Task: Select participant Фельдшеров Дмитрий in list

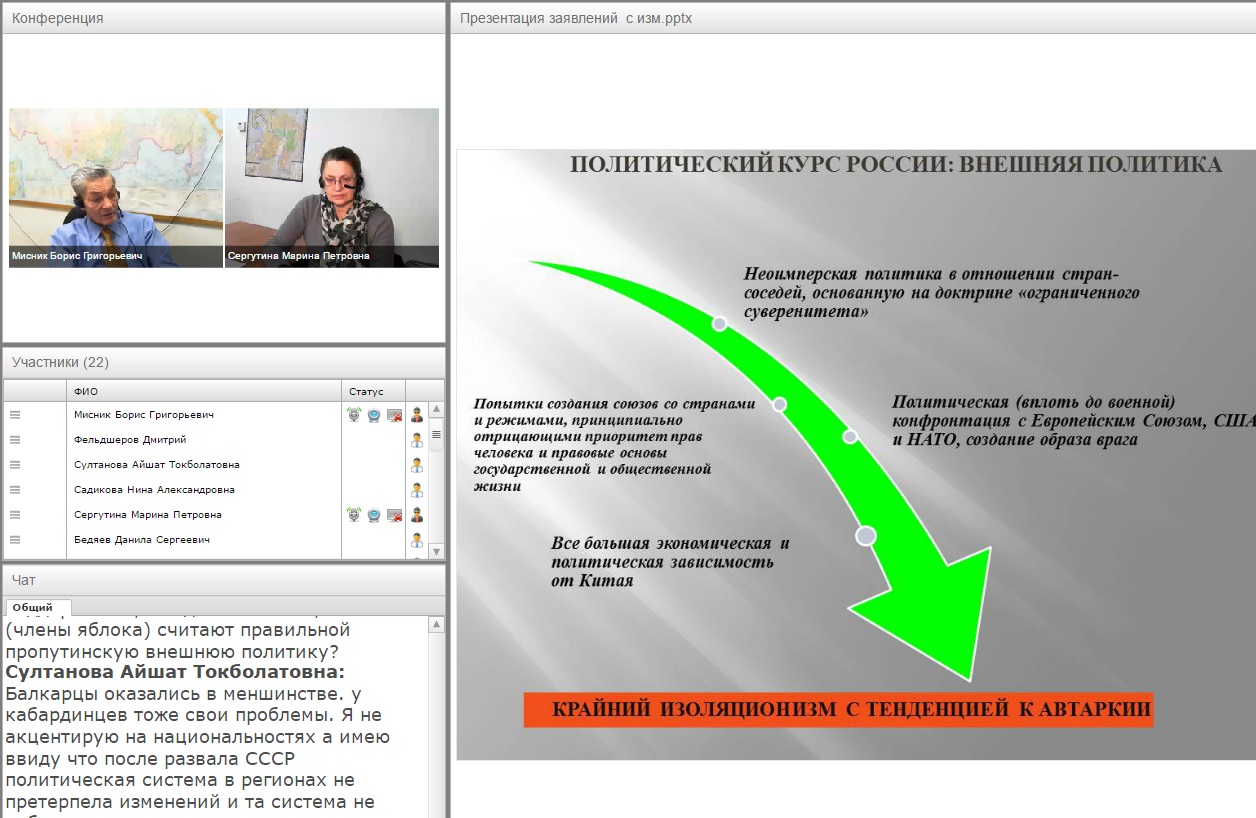Action: coord(130,440)
